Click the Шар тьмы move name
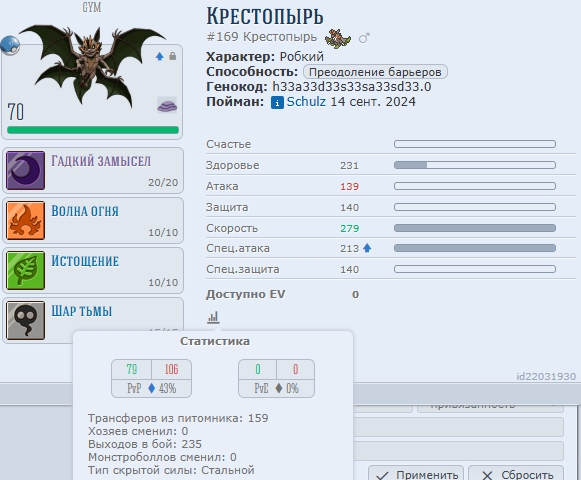581x480 pixels. coord(82,311)
